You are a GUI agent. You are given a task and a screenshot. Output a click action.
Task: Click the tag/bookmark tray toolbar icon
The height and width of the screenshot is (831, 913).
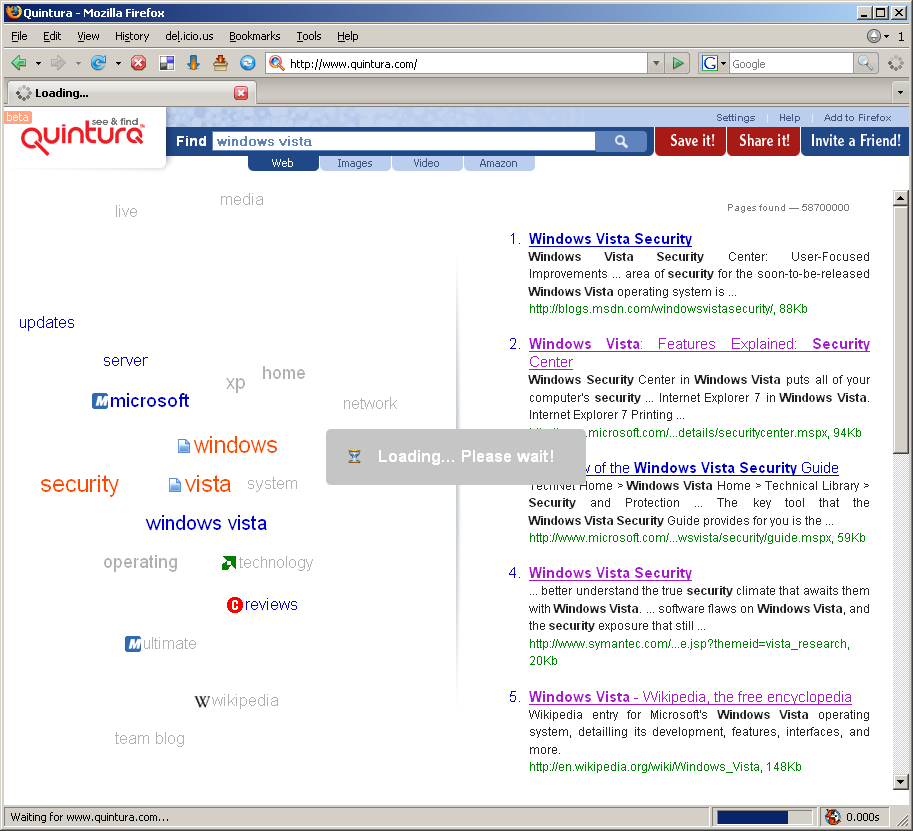point(221,63)
